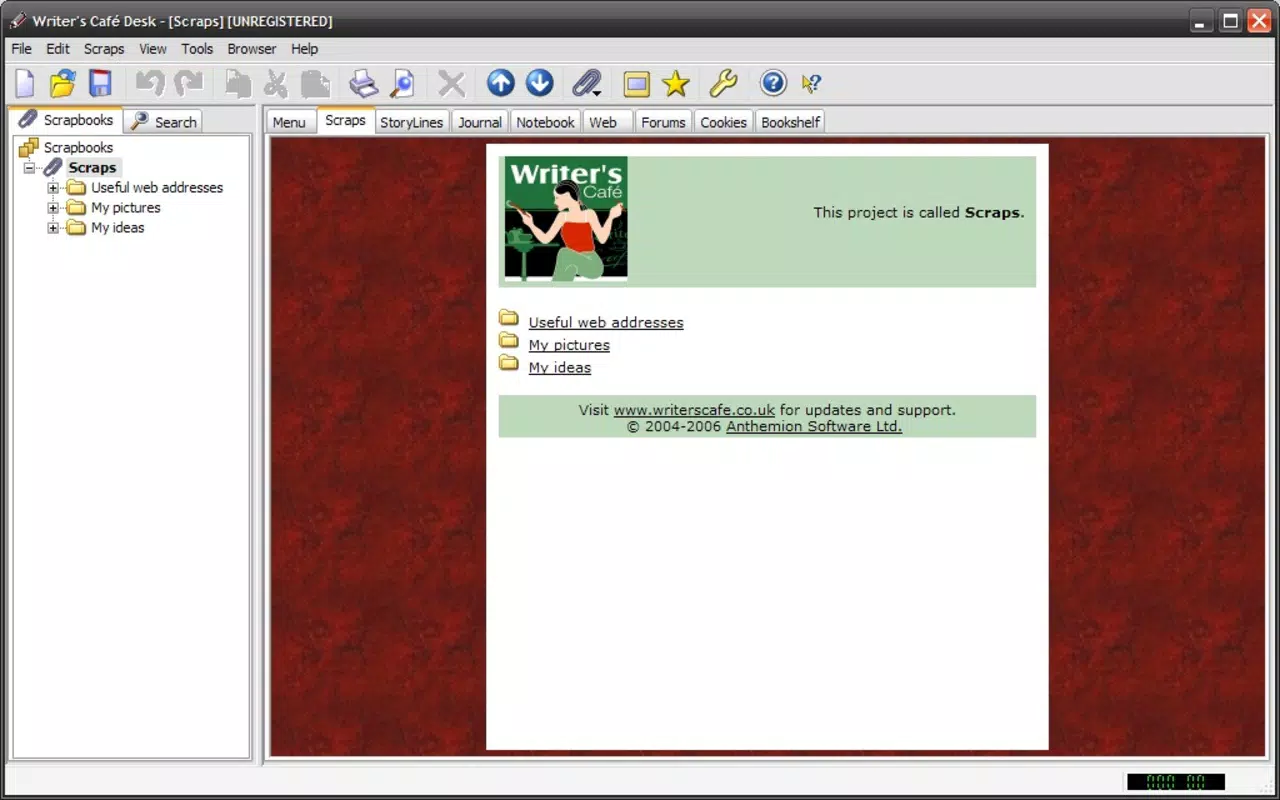
Task: Activate the context help pointer icon
Action: [811, 83]
